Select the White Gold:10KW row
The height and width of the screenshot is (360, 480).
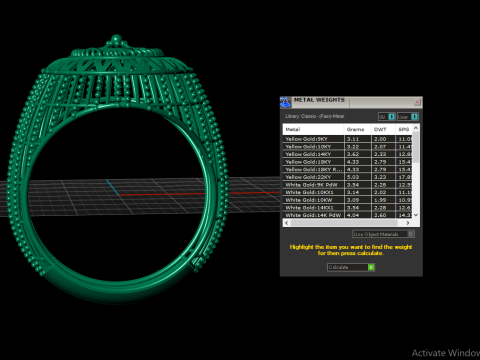[347, 200]
